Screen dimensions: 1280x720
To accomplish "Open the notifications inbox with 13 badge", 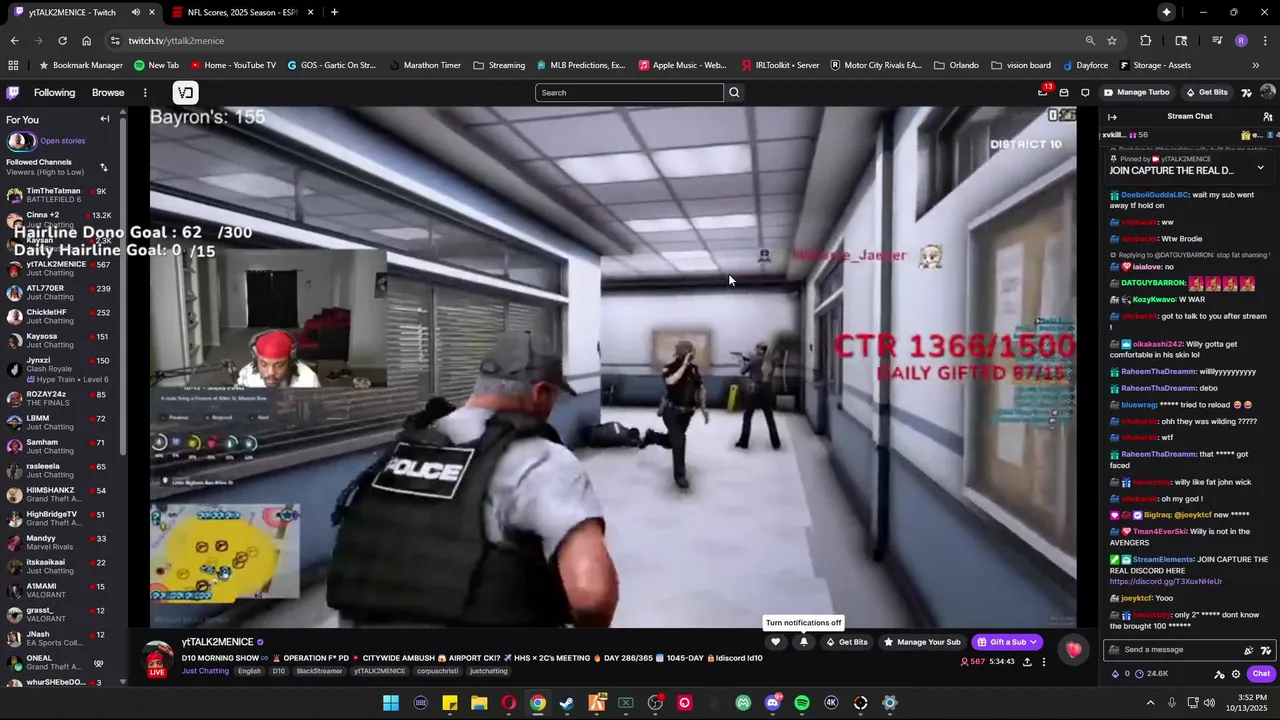I will click(x=1043, y=92).
